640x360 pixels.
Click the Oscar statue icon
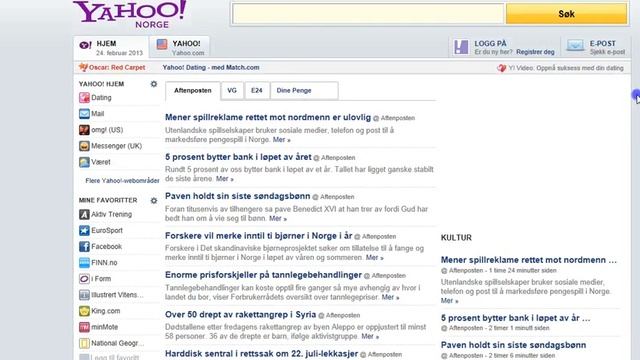coord(83,67)
